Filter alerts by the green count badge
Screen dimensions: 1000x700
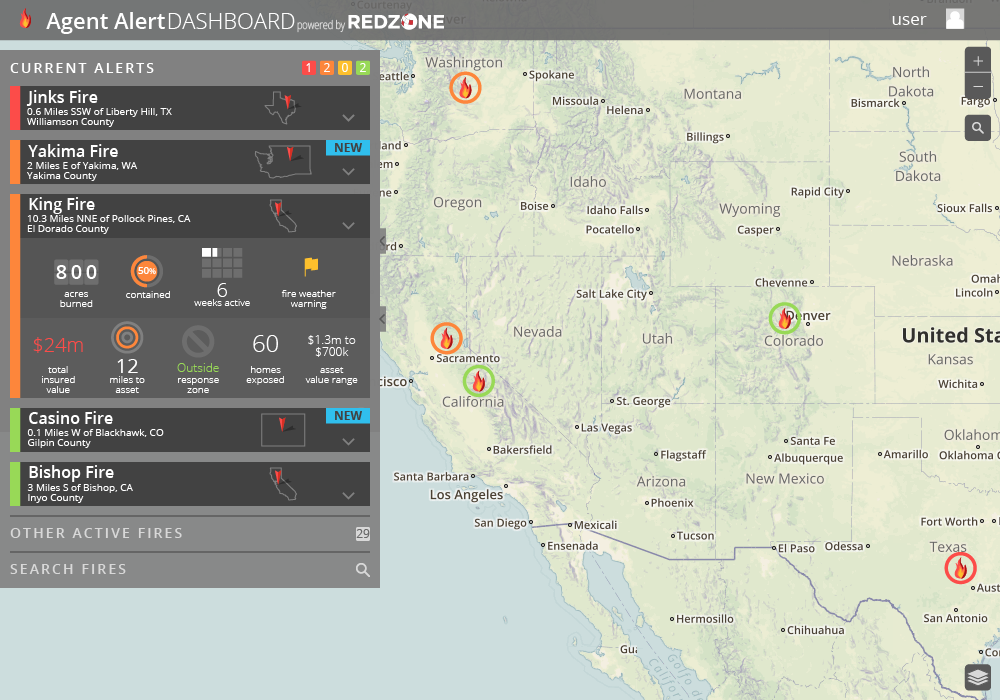pos(362,68)
